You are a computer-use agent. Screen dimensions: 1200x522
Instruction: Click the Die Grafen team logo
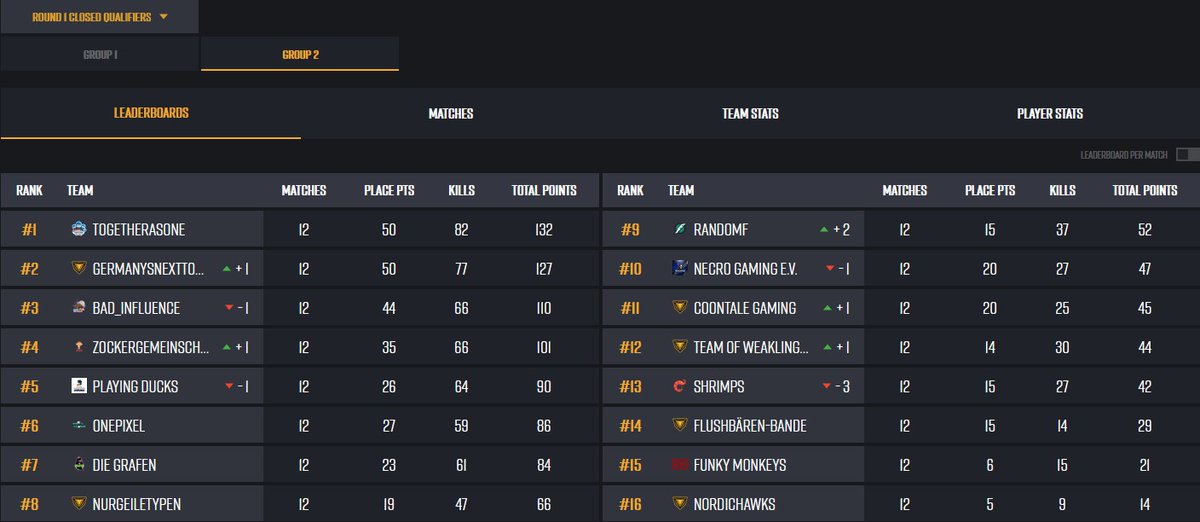coord(79,464)
